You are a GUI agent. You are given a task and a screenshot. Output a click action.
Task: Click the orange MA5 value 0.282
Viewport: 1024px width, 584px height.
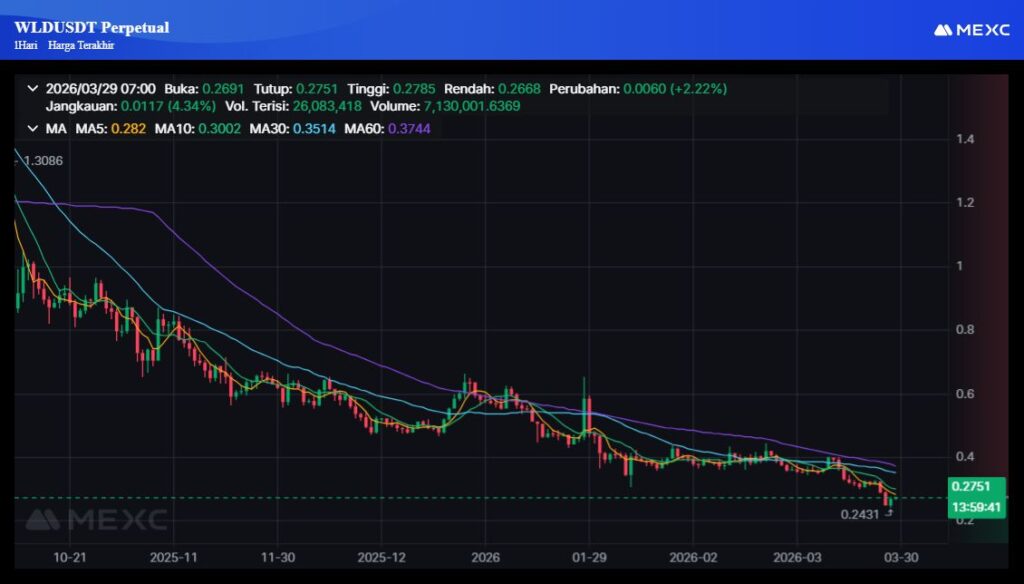point(126,129)
